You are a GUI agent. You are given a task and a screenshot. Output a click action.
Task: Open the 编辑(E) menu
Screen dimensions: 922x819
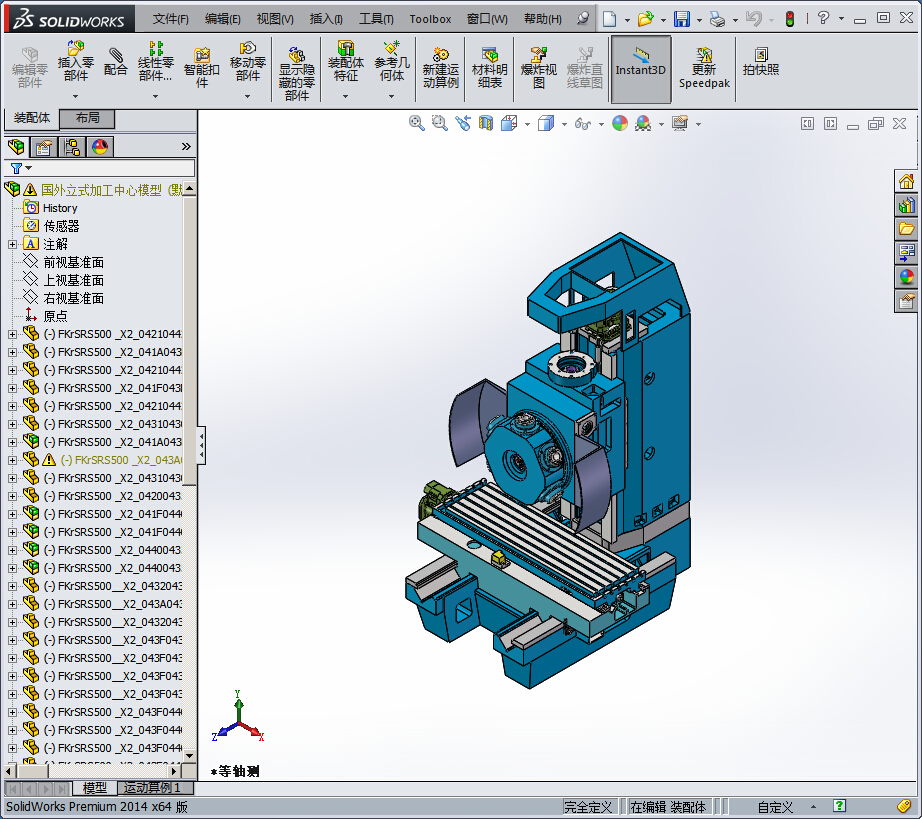(222, 19)
